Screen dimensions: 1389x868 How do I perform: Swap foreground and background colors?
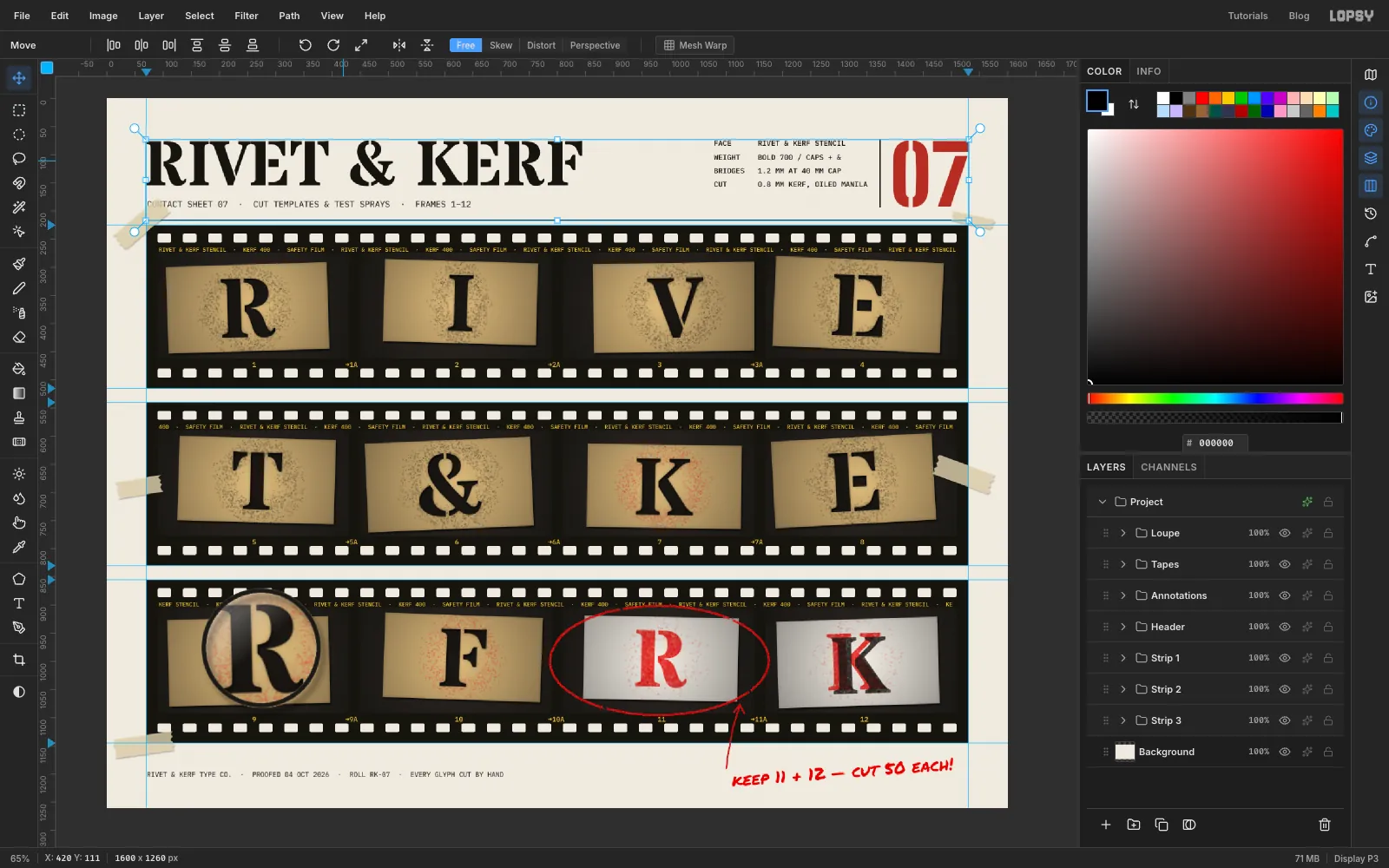click(x=1134, y=104)
